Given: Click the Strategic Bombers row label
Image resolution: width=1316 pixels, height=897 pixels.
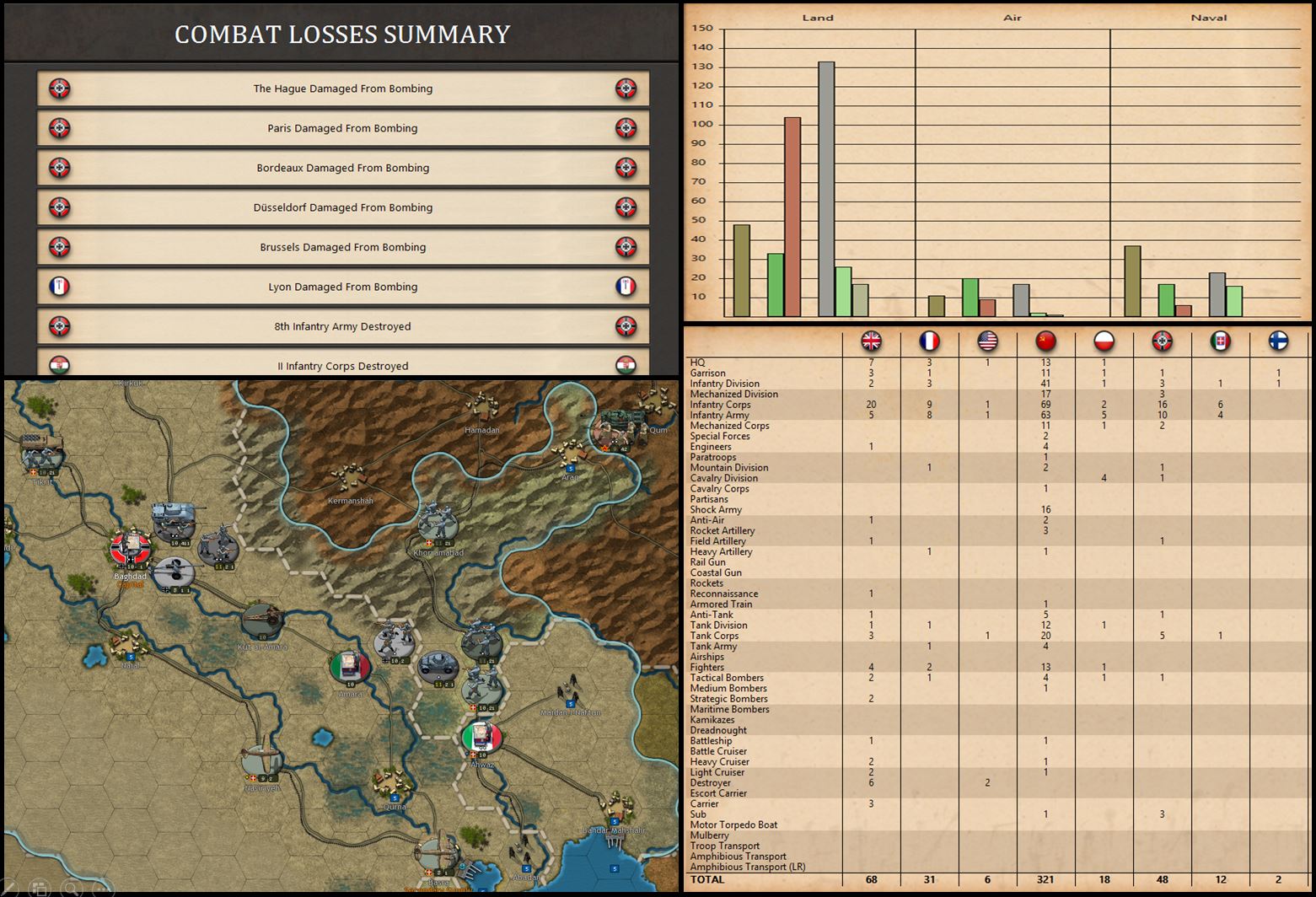Looking at the screenshot, I should pyautogui.click(x=728, y=699).
